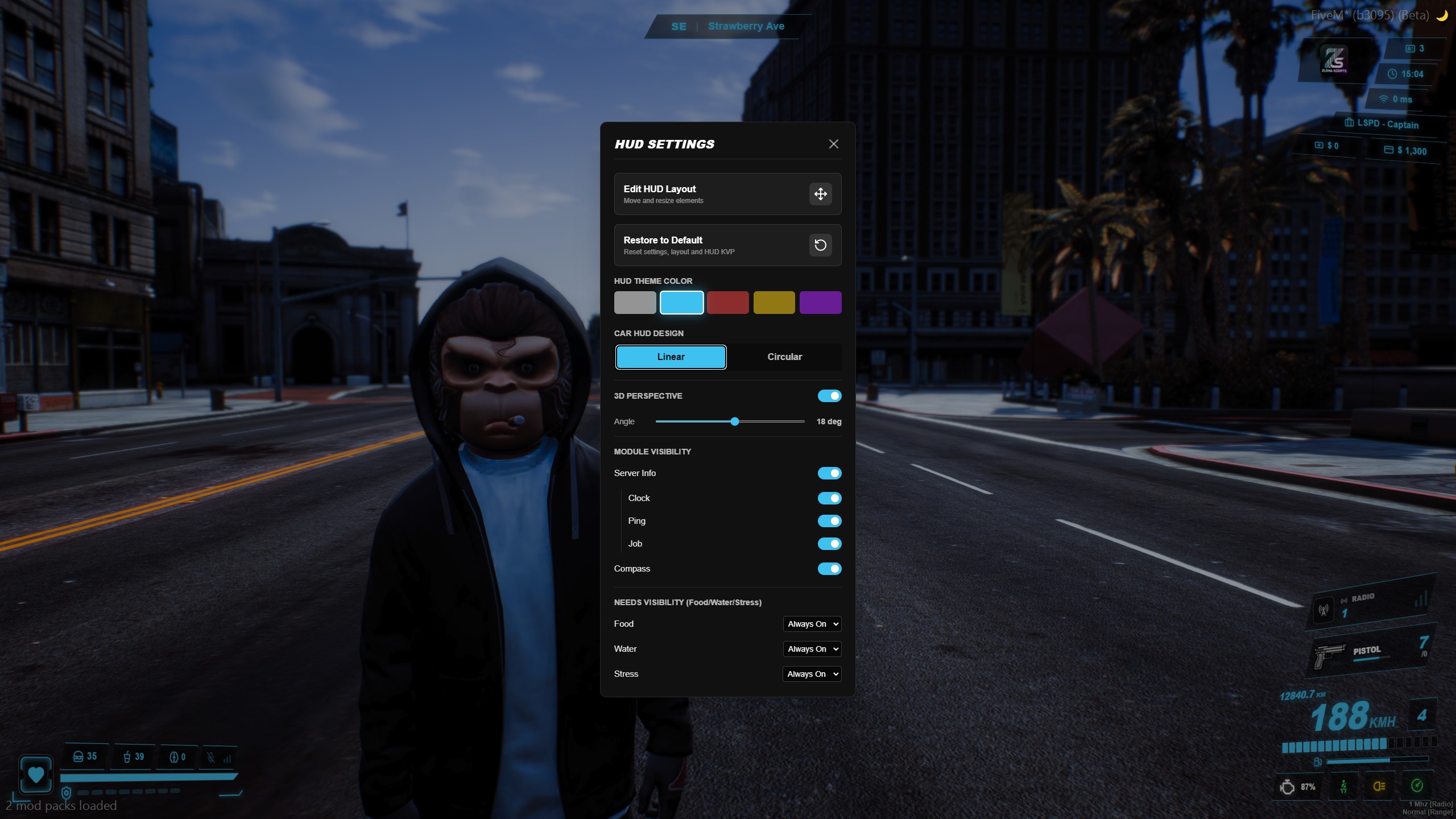Click the green seatbelt icon
This screenshot has width=1456, height=819.
[x=1343, y=787]
